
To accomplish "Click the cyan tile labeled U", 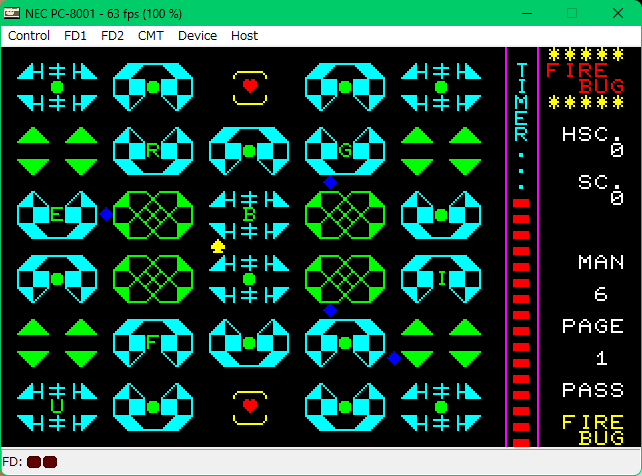I will click(x=57, y=407).
